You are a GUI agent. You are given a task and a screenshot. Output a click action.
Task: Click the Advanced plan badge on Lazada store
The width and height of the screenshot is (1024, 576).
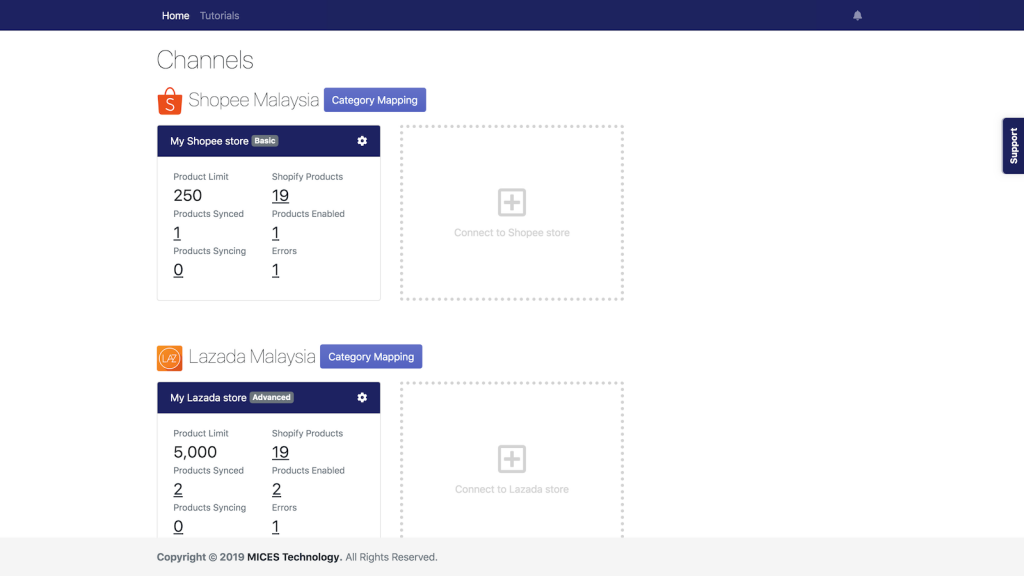(271, 398)
